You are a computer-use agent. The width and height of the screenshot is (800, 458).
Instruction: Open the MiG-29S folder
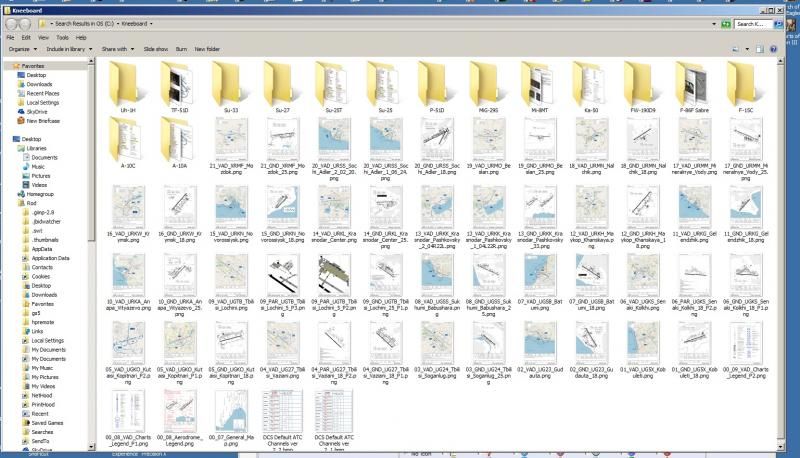tap(488, 85)
